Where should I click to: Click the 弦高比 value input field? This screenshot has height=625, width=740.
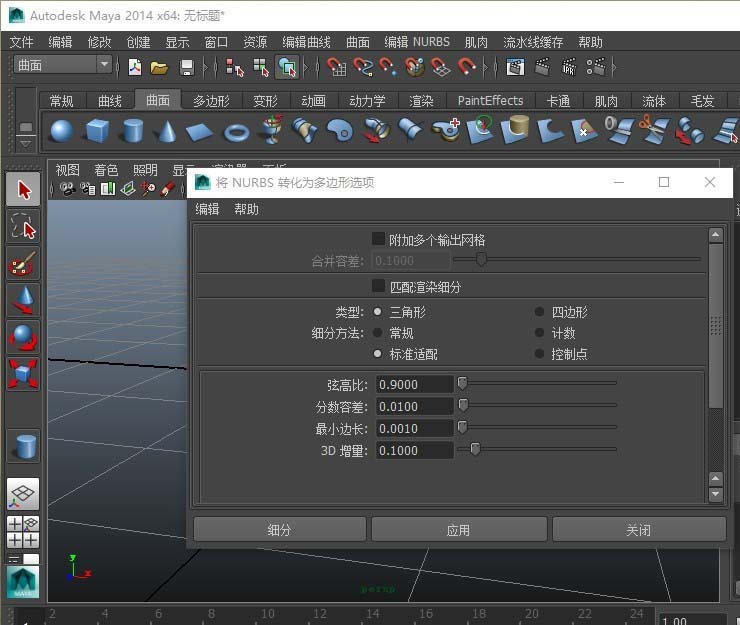414,384
